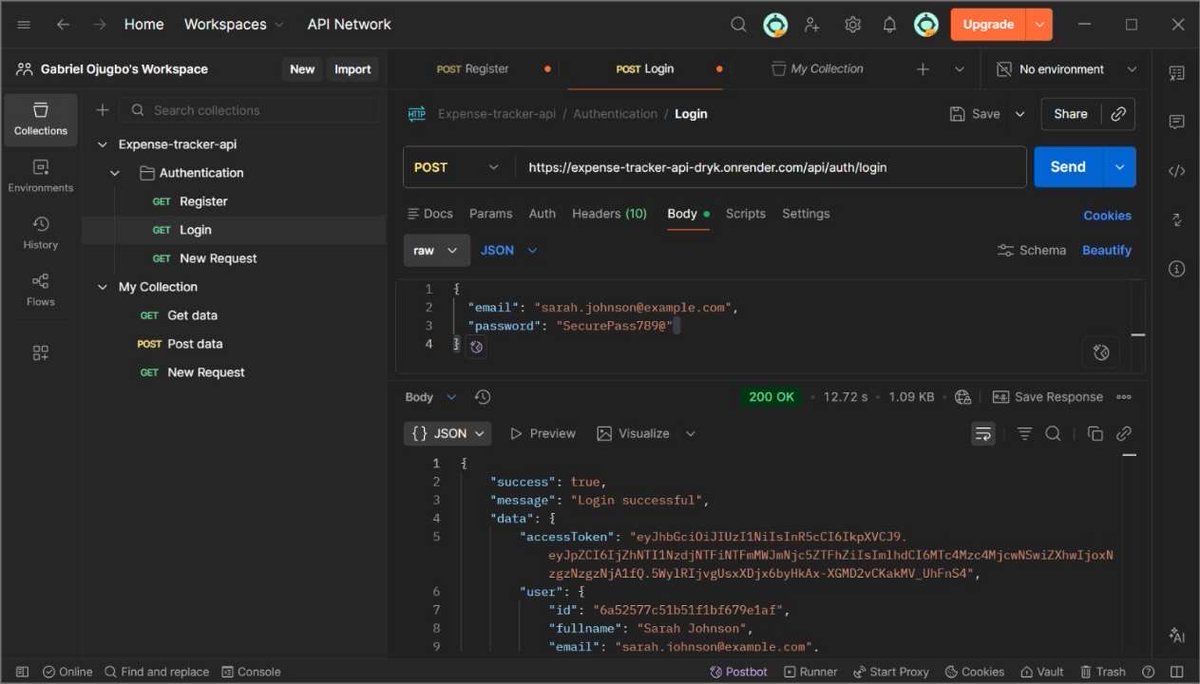Click the Import button
The height and width of the screenshot is (684, 1200).
pyautogui.click(x=352, y=69)
